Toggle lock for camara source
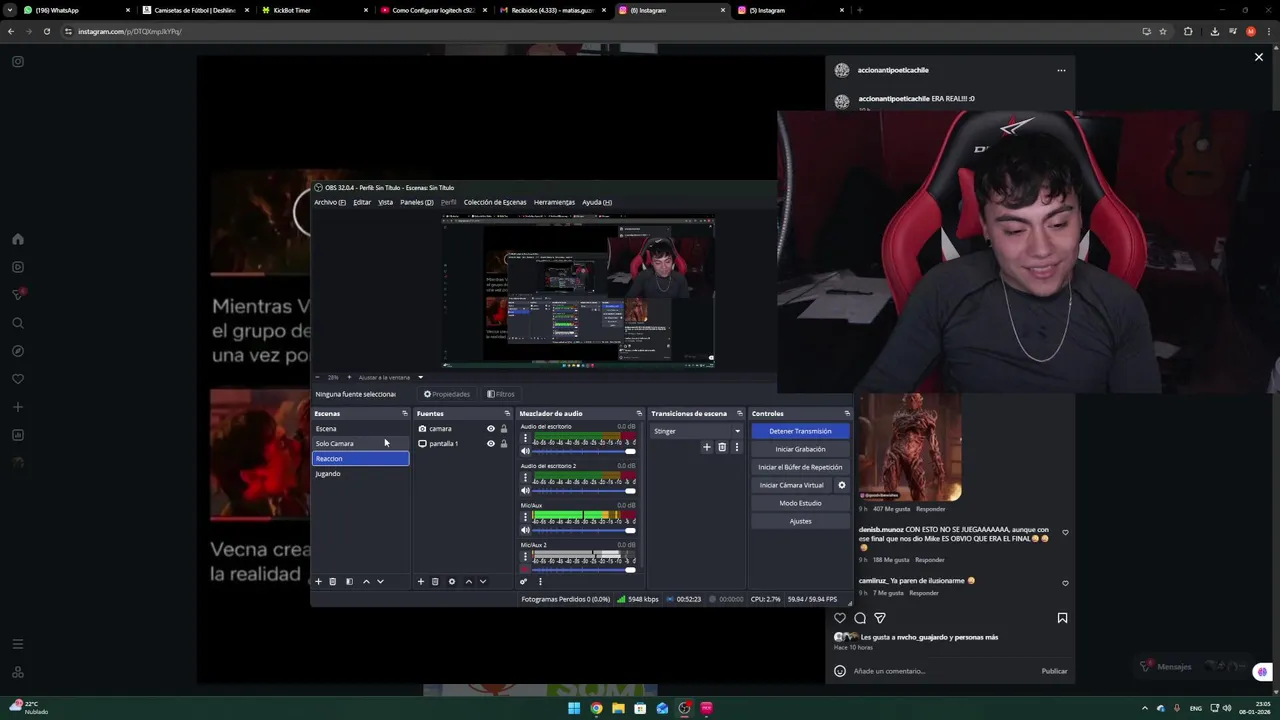Viewport: 1280px width, 720px height. point(503,429)
